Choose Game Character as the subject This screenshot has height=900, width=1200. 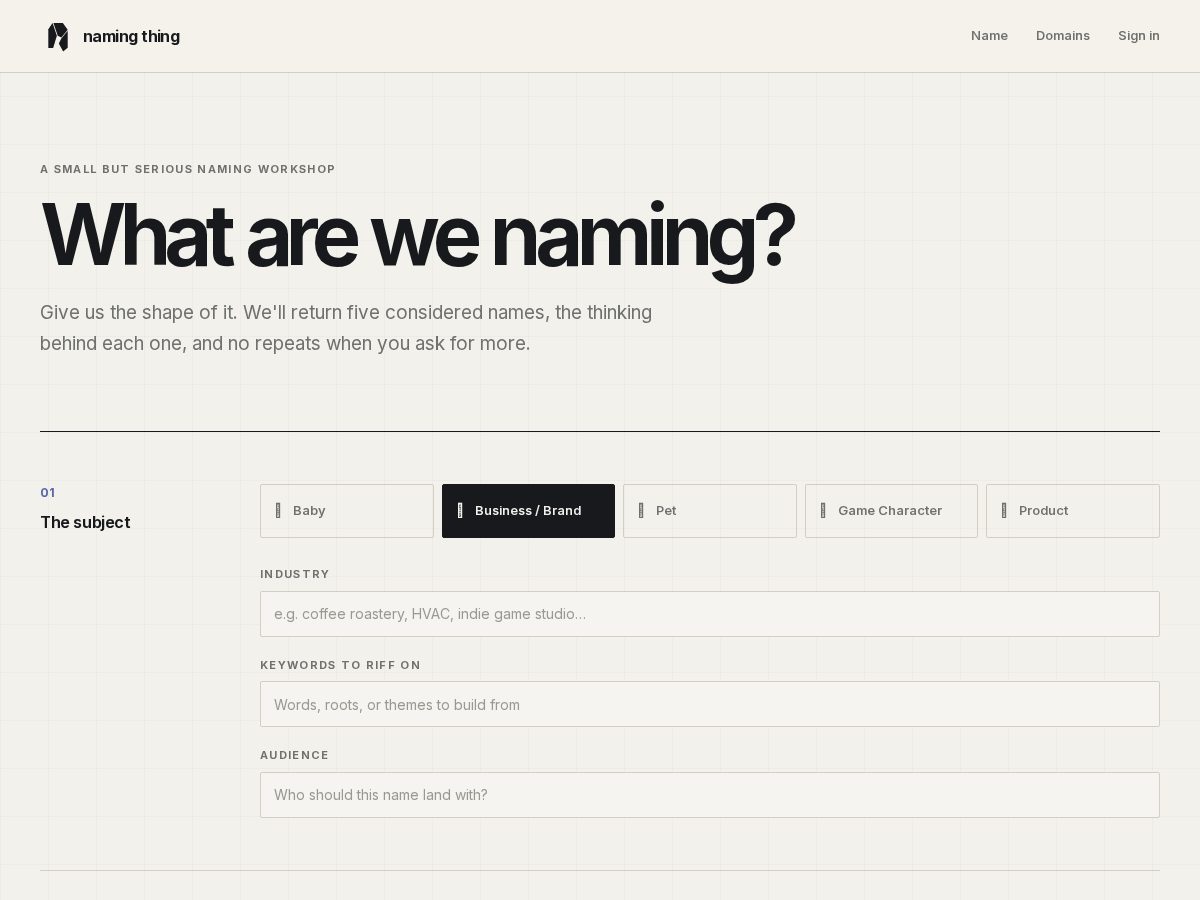891,511
